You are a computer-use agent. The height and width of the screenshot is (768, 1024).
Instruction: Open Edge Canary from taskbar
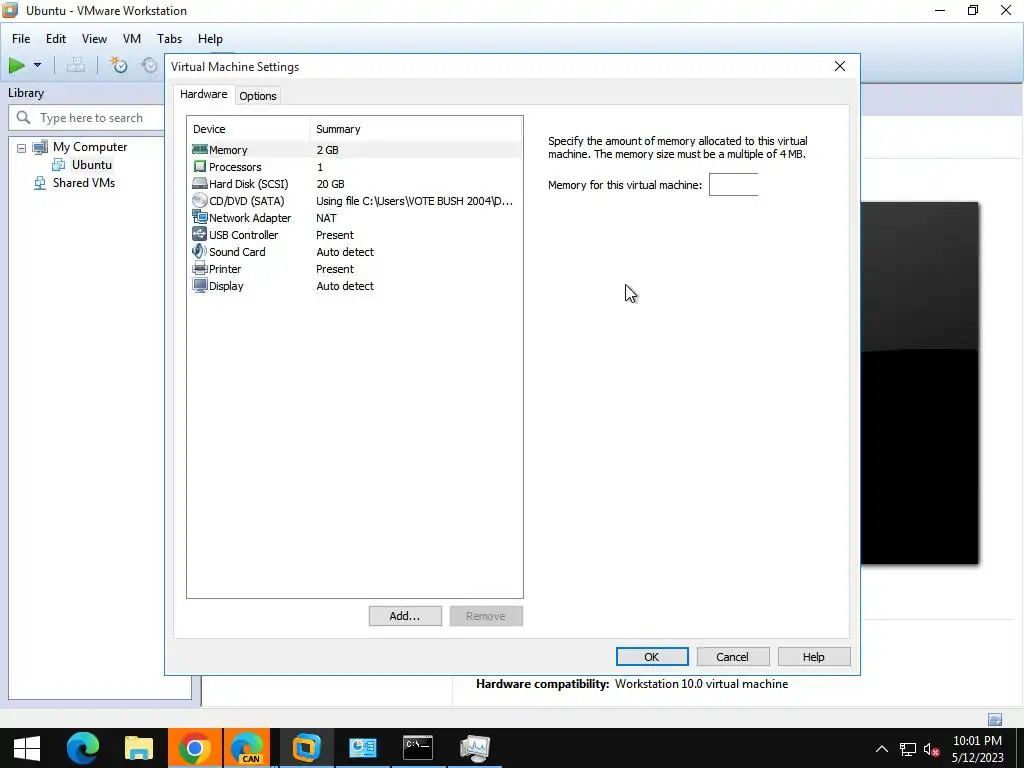(247, 748)
